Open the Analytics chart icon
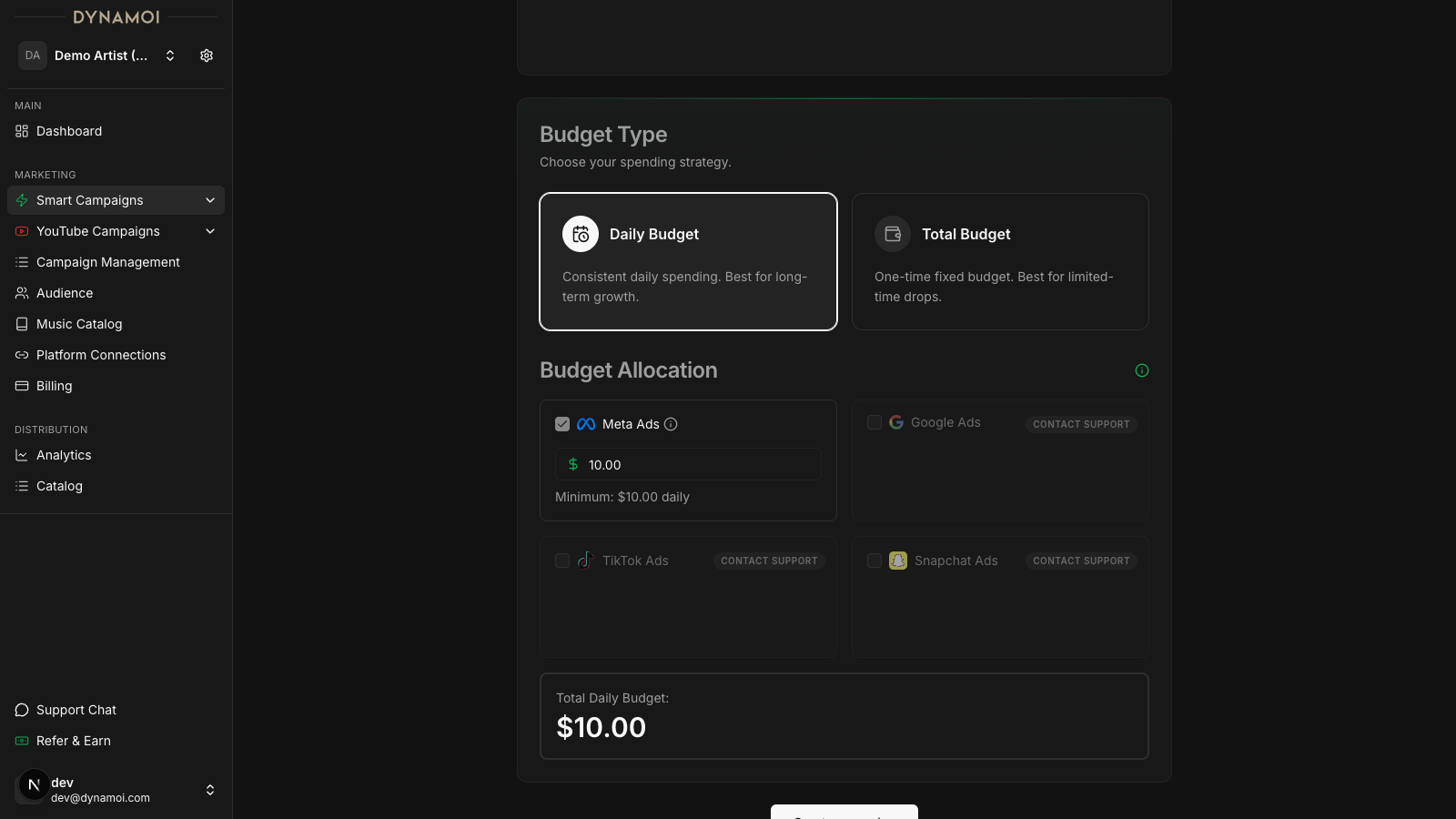This screenshot has height=819, width=1456. click(x=22, y=455)
